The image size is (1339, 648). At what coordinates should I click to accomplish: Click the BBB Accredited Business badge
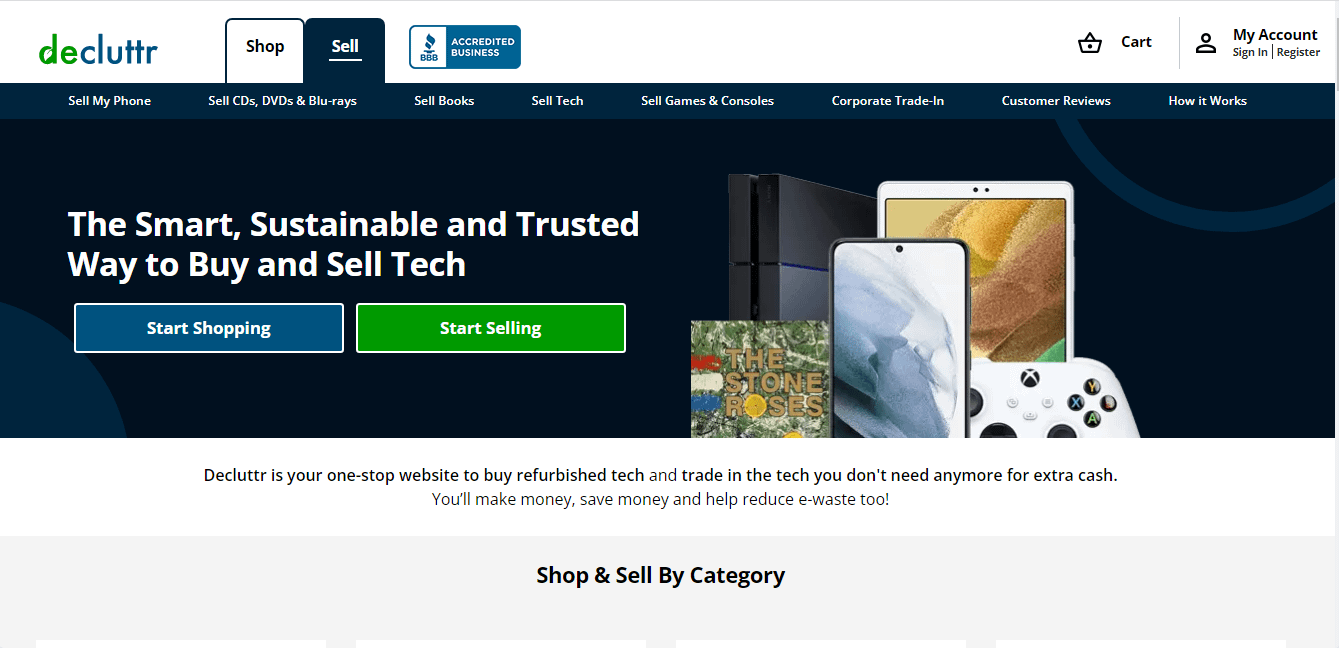[x=465, y=47]
